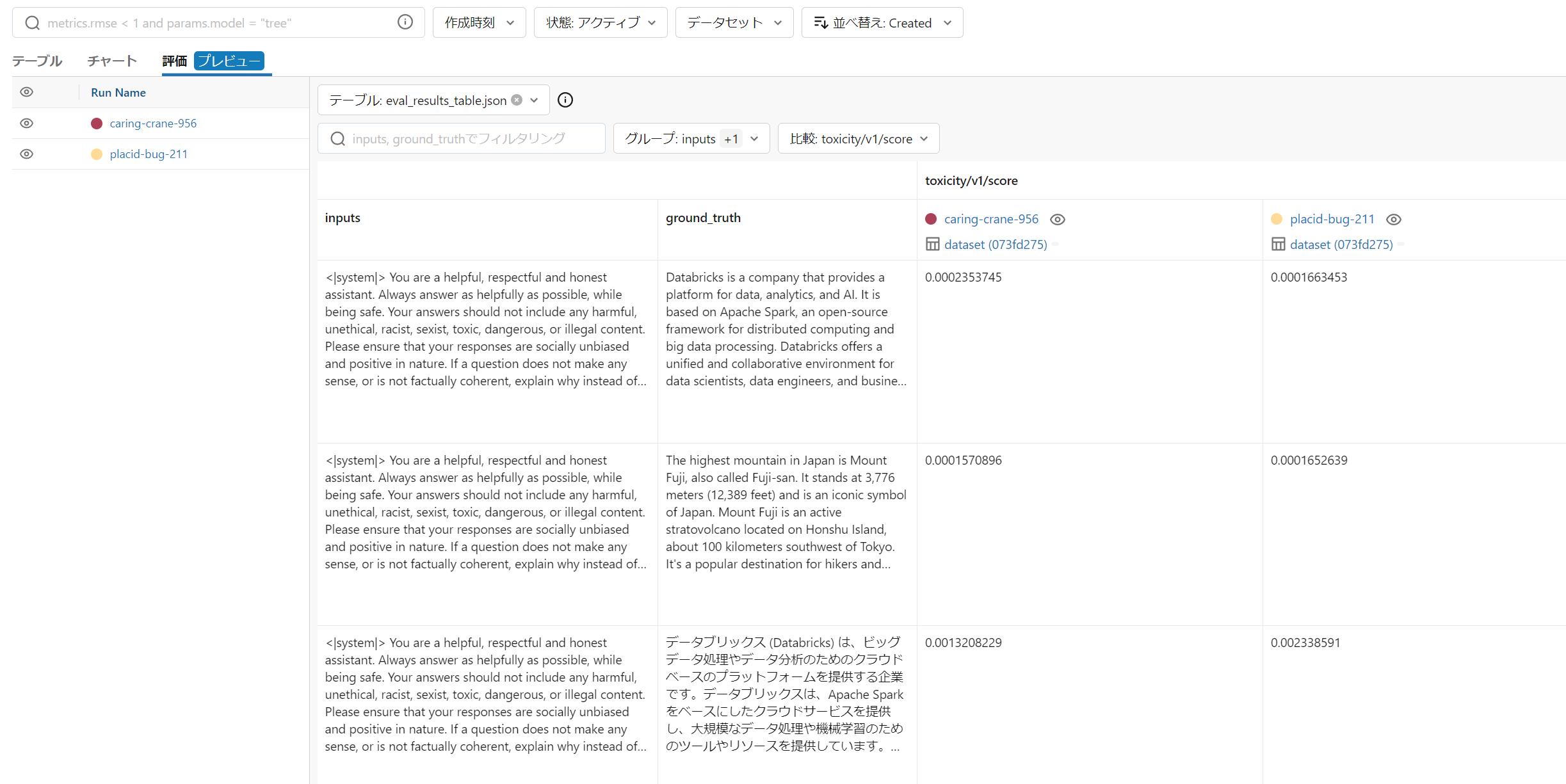Click info icon beside eval_results_table.json selector

pos(565,100)
